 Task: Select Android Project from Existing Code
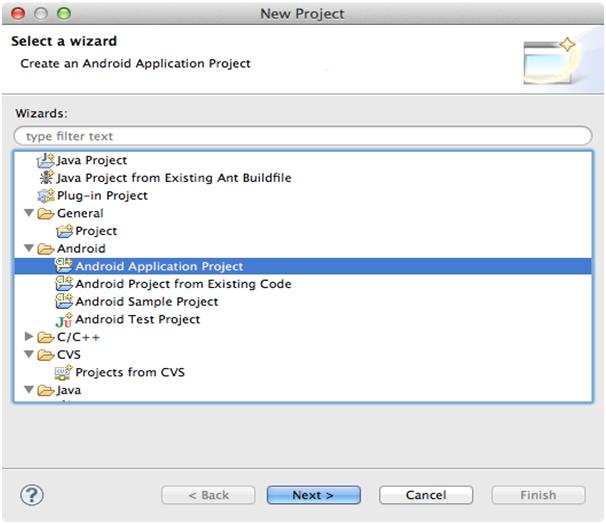click(x=183, y=284)
